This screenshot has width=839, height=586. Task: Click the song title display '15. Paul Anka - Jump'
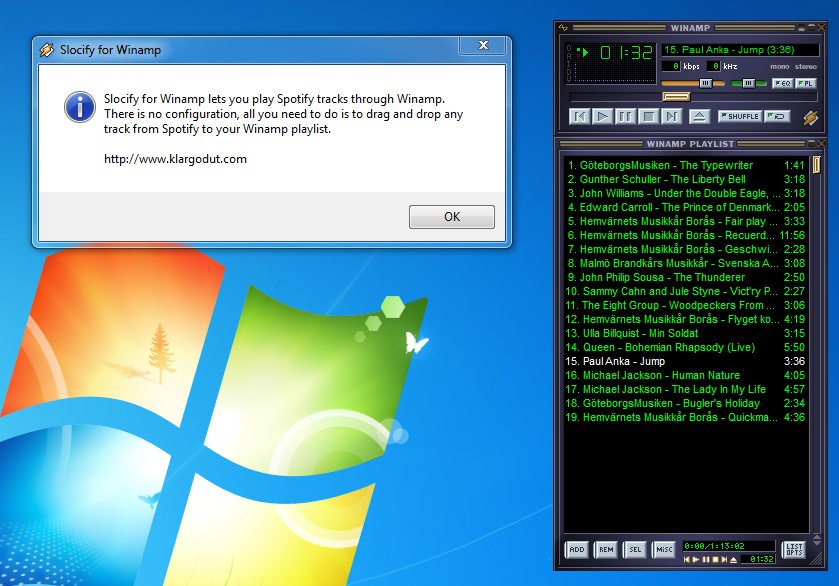click(740, 50)
